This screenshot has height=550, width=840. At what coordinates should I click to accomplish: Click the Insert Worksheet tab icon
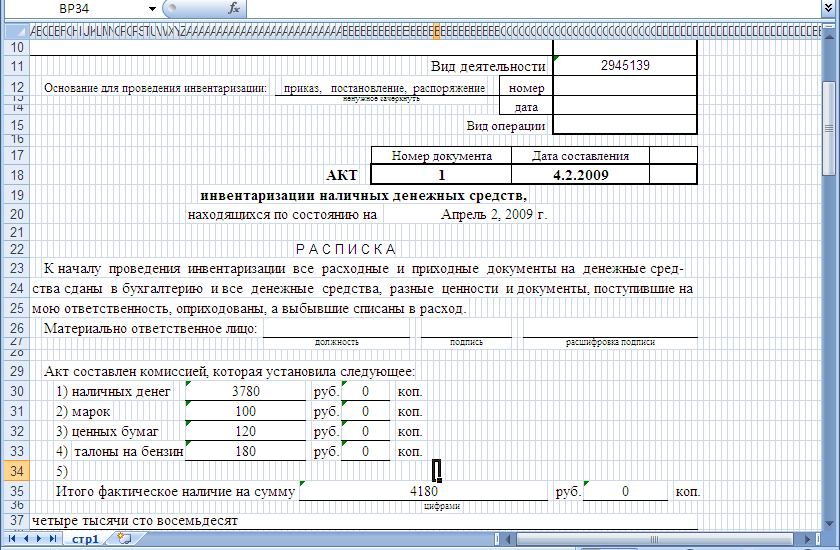124,538
